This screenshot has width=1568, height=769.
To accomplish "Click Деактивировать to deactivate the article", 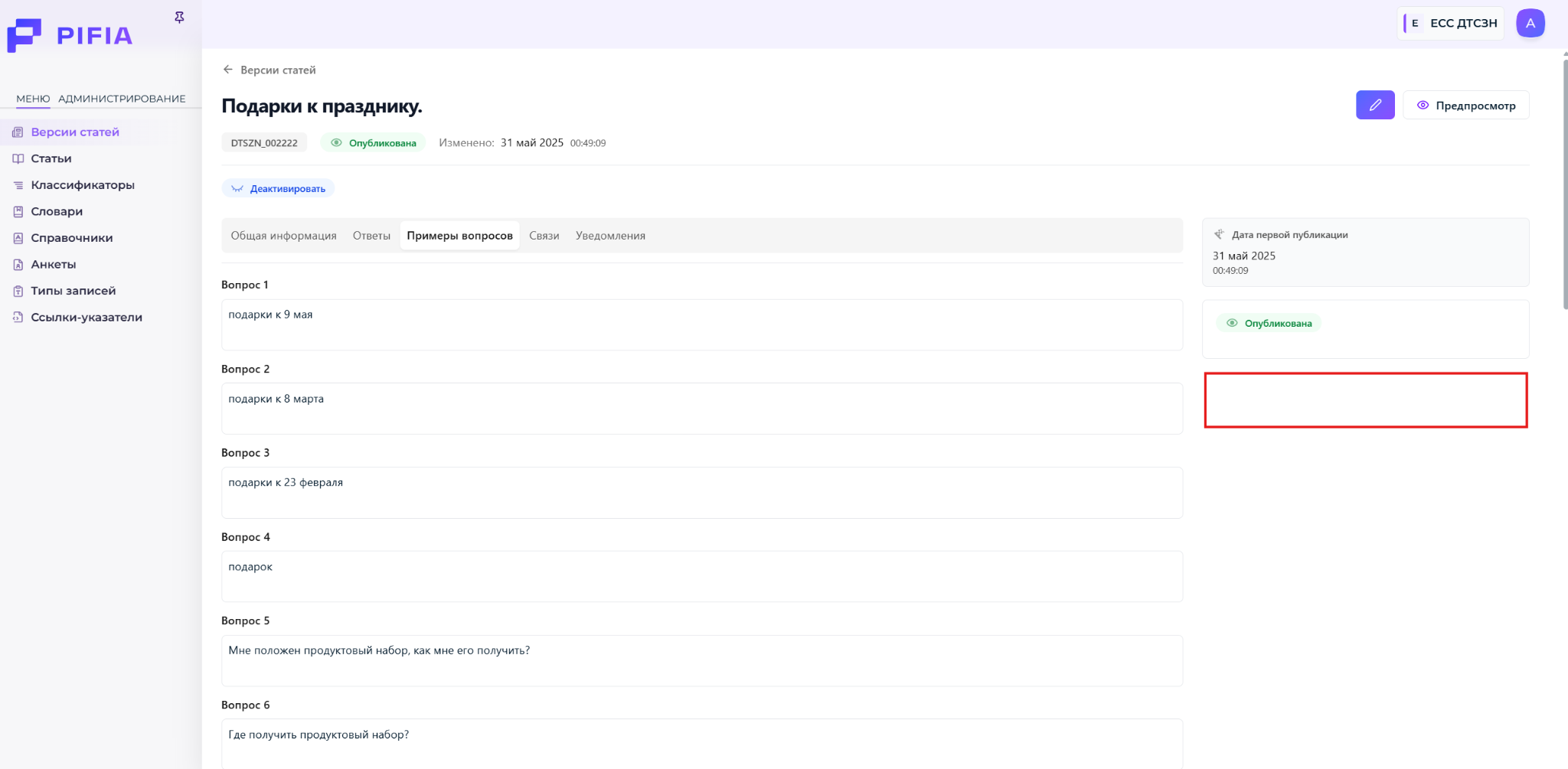I will click(x=279, y=188).
